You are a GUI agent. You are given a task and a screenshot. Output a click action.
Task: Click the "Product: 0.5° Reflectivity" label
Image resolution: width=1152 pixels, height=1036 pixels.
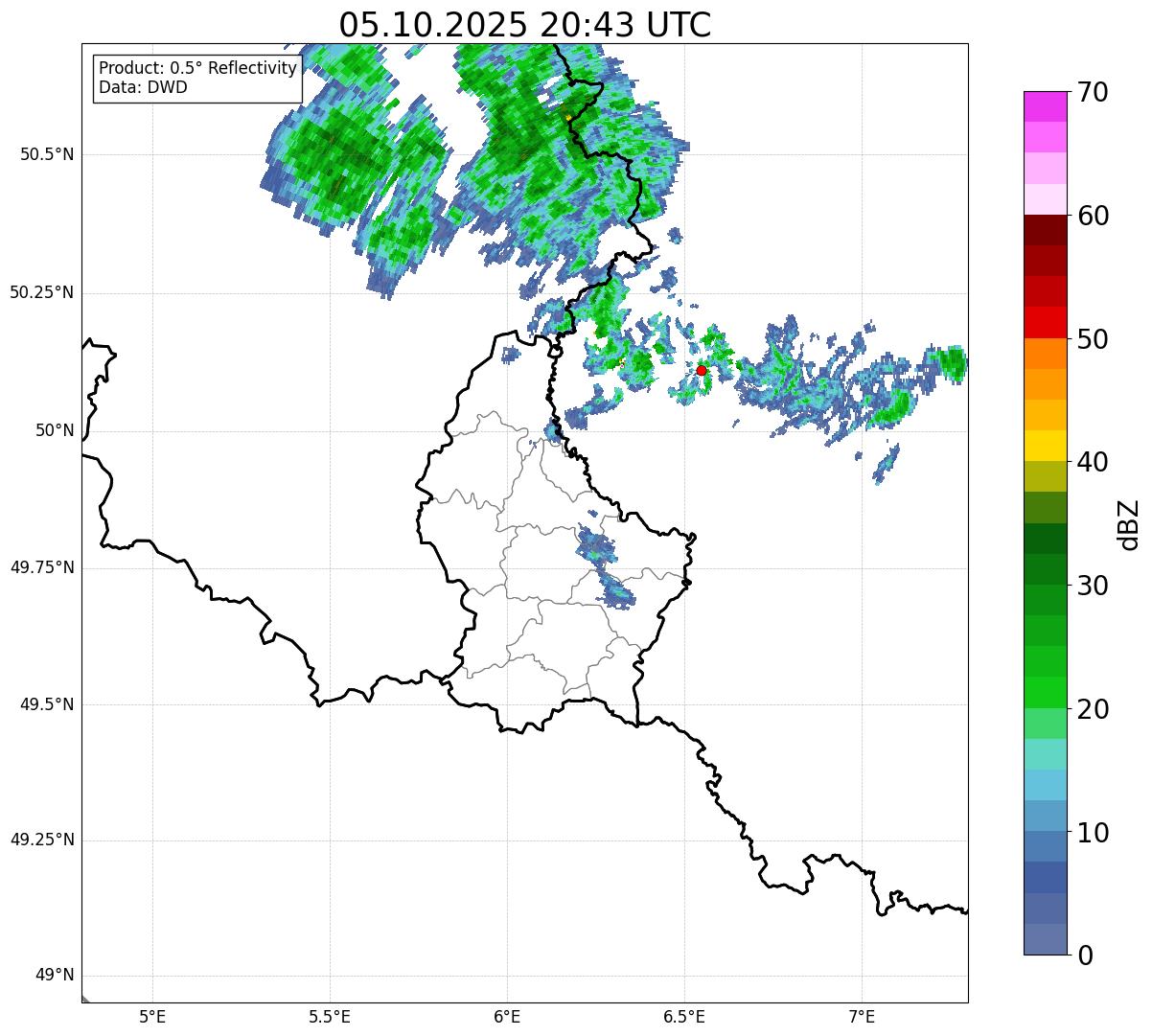[x=198, y=68]
